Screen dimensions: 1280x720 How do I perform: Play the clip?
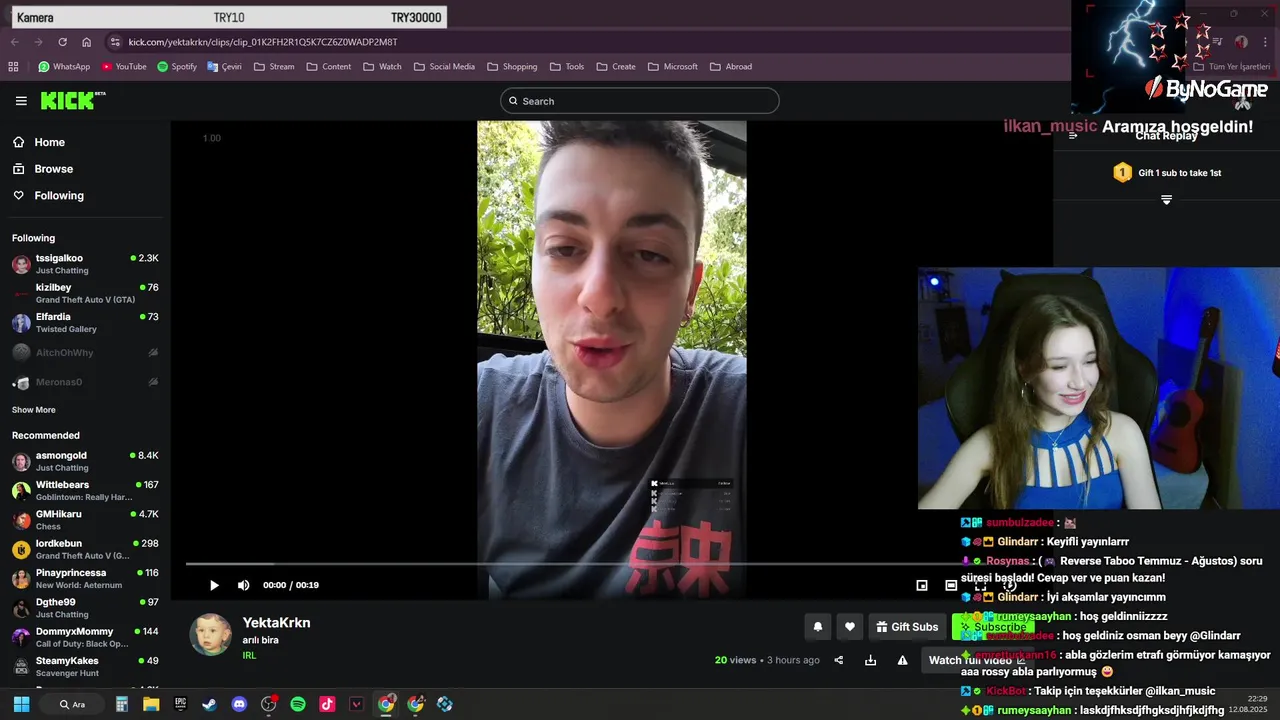[x=214, y=585]
